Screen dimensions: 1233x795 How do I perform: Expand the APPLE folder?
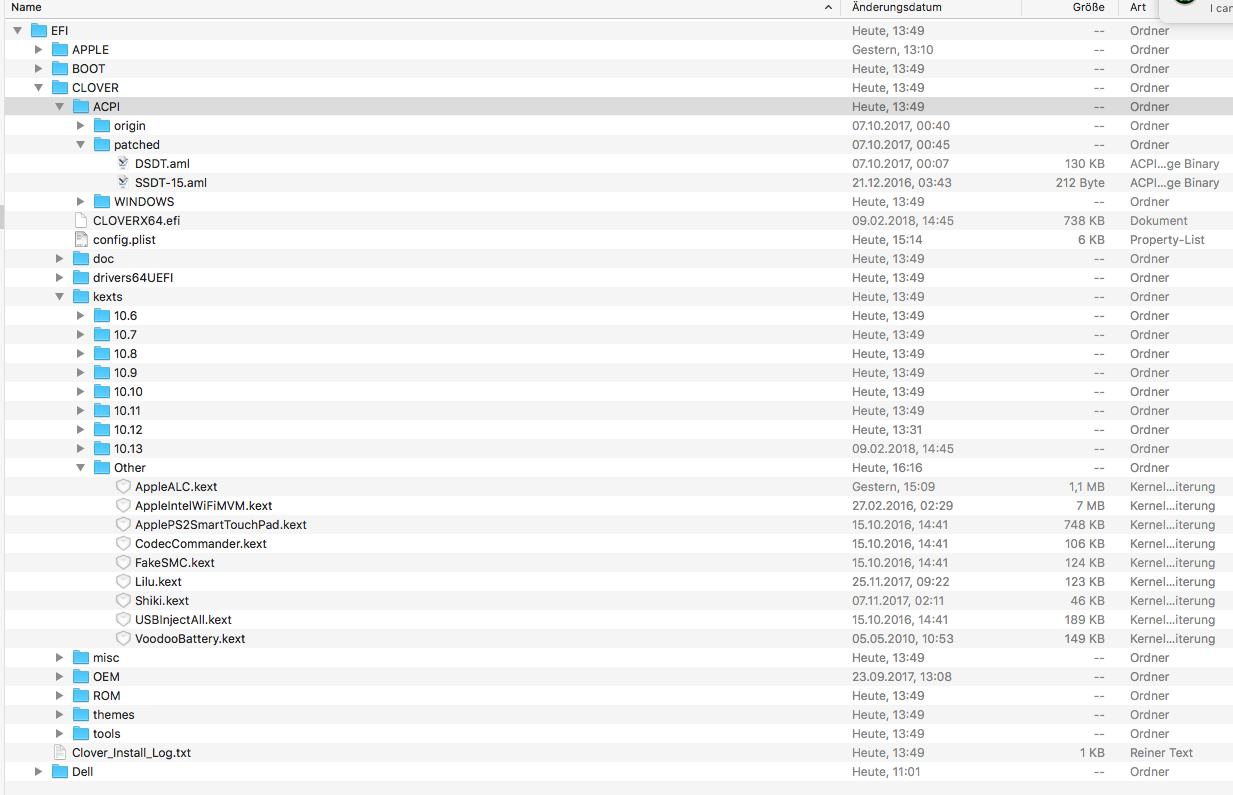39,50
